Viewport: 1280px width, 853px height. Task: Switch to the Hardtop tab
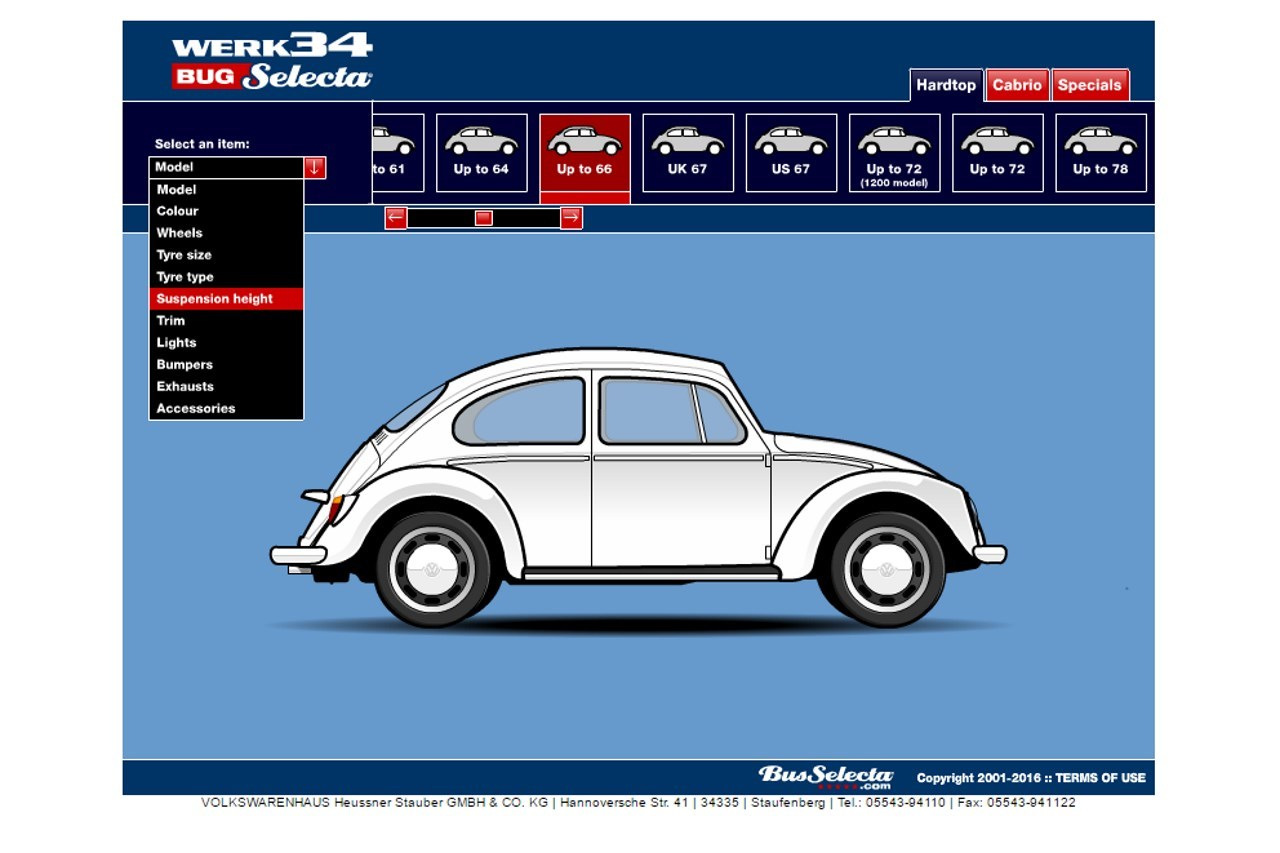point(946,85)
